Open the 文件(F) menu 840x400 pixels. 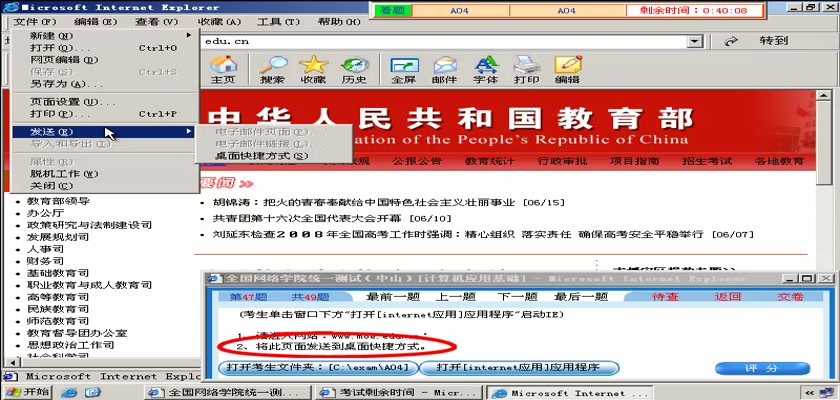pos(34,22)
